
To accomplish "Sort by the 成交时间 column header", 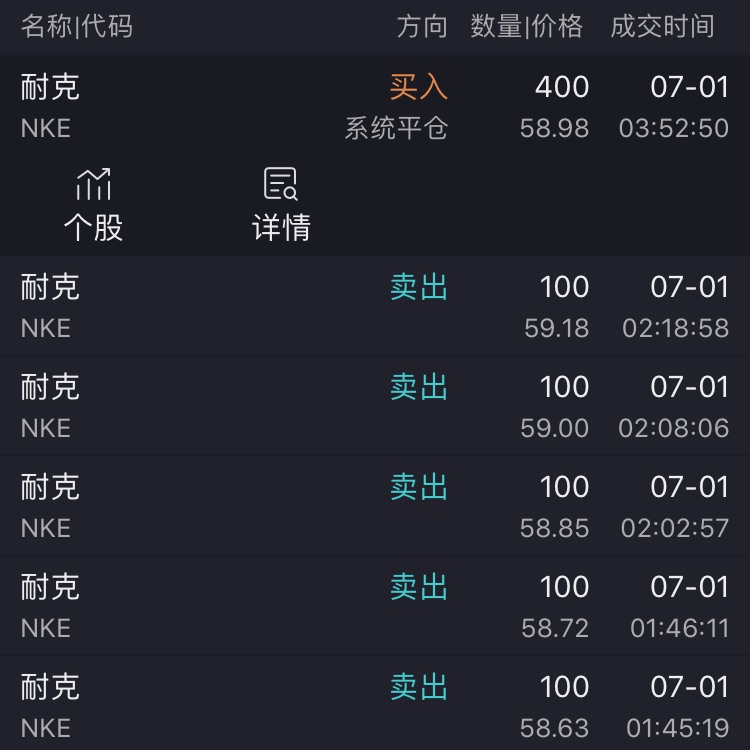I will (662, 26).
